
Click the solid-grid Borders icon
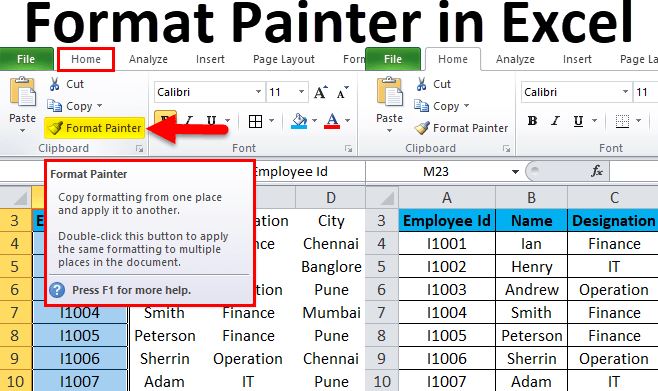(255, 121)
